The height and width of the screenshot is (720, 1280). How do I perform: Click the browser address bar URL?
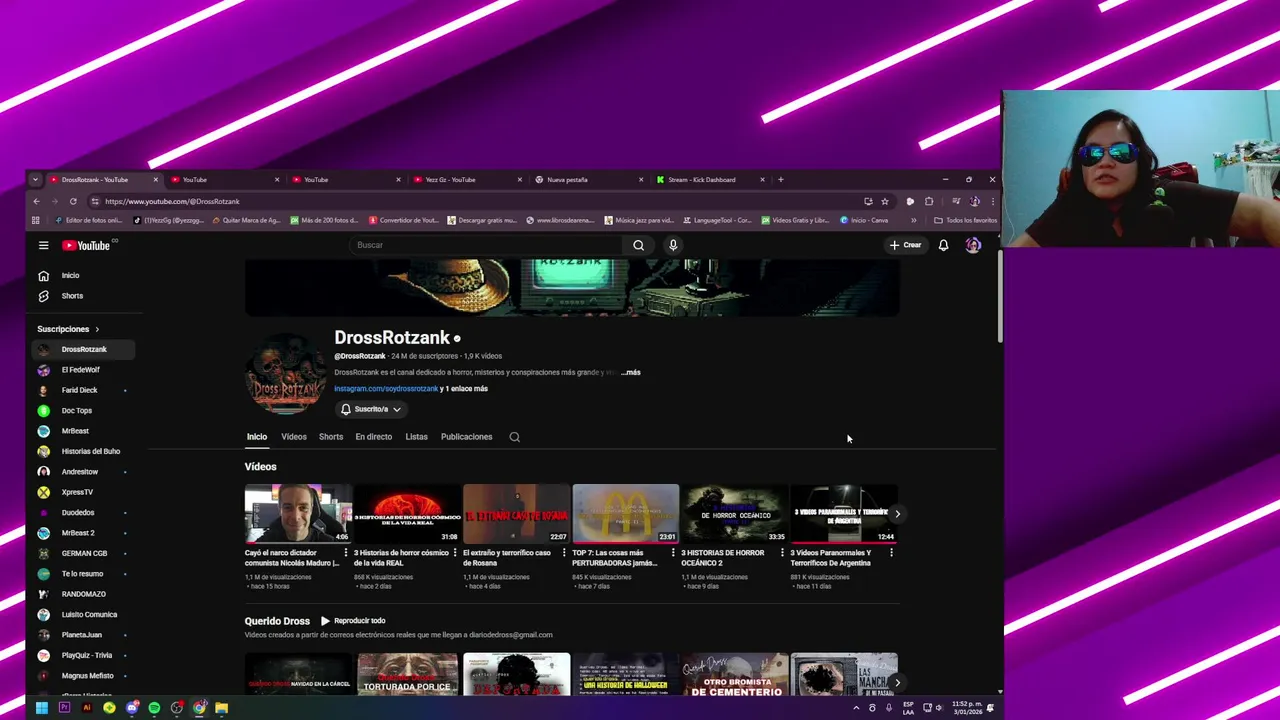(172, 201)
